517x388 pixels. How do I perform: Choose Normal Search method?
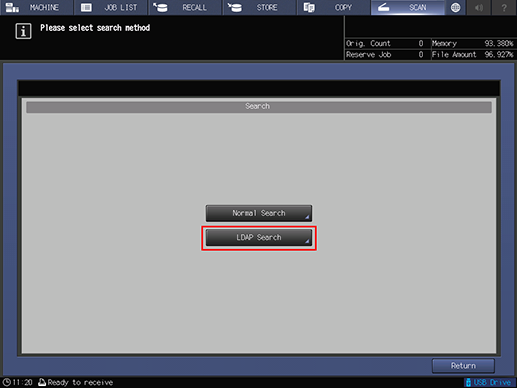(259, 213)
